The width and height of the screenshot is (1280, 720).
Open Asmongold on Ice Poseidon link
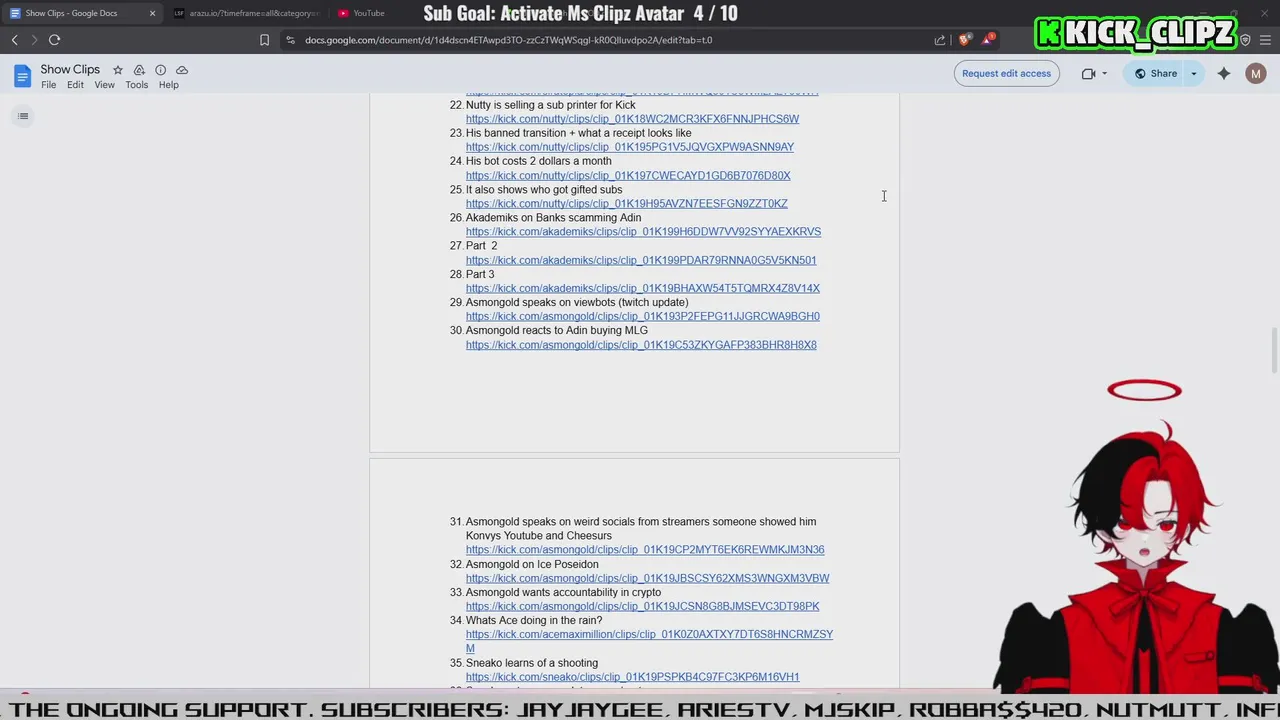coord(647,578)
